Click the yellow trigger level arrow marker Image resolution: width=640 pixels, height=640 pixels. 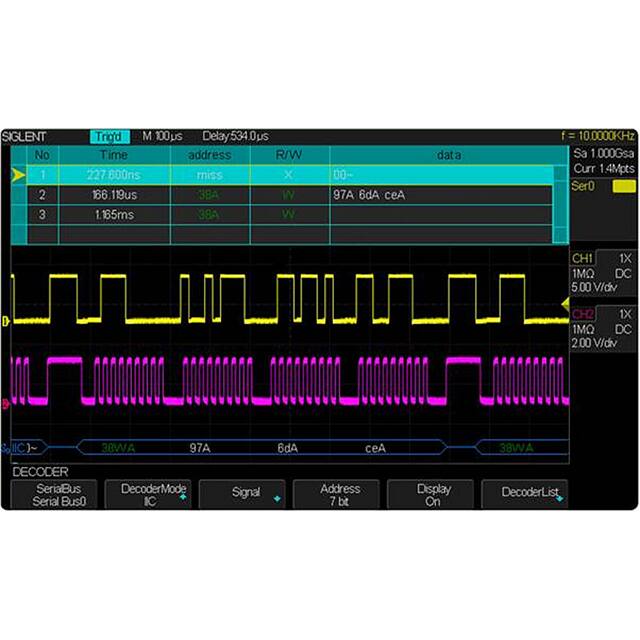565,304
